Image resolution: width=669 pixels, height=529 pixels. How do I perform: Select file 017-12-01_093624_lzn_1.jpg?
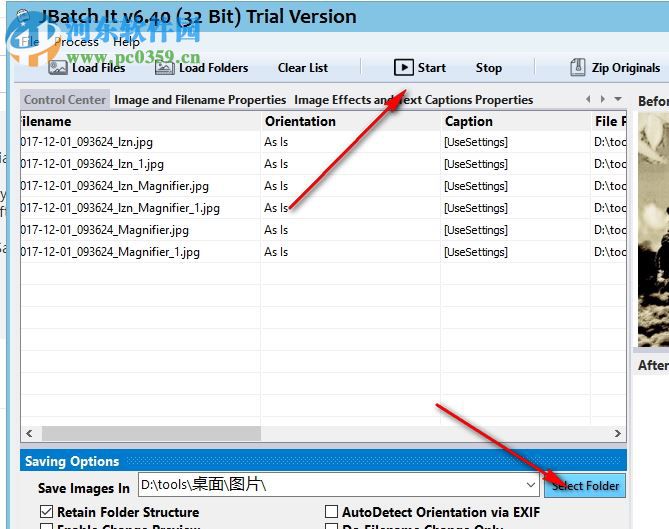click(92, 164)
